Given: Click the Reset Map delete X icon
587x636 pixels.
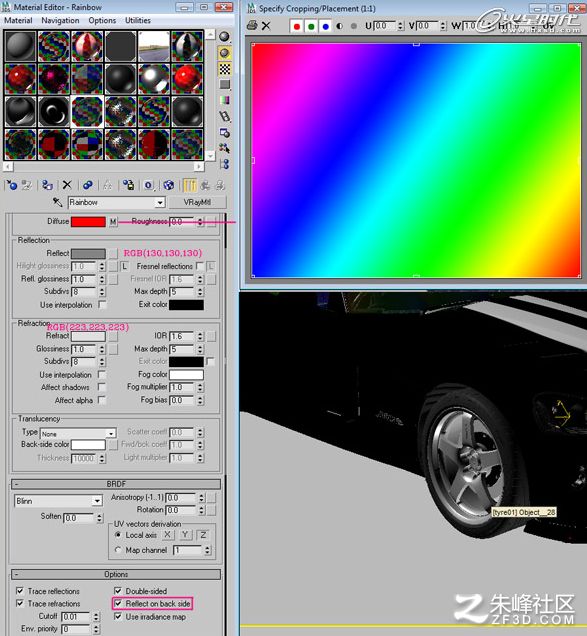Looking at the screenshot, I should [x=67, y=185].
